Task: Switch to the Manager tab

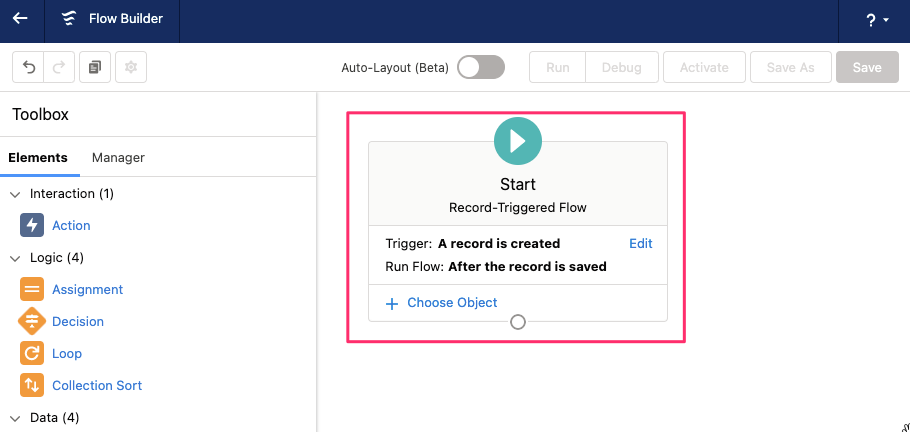Action: 118,157
